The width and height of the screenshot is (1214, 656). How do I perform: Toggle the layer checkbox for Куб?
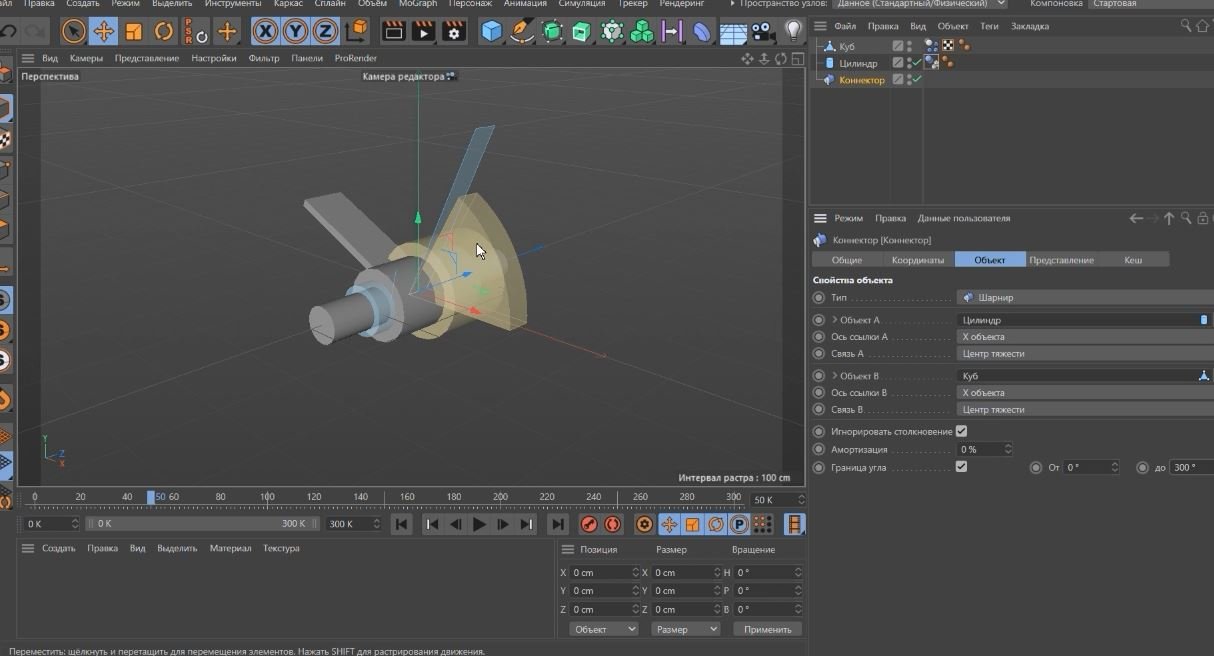(898, 46)
